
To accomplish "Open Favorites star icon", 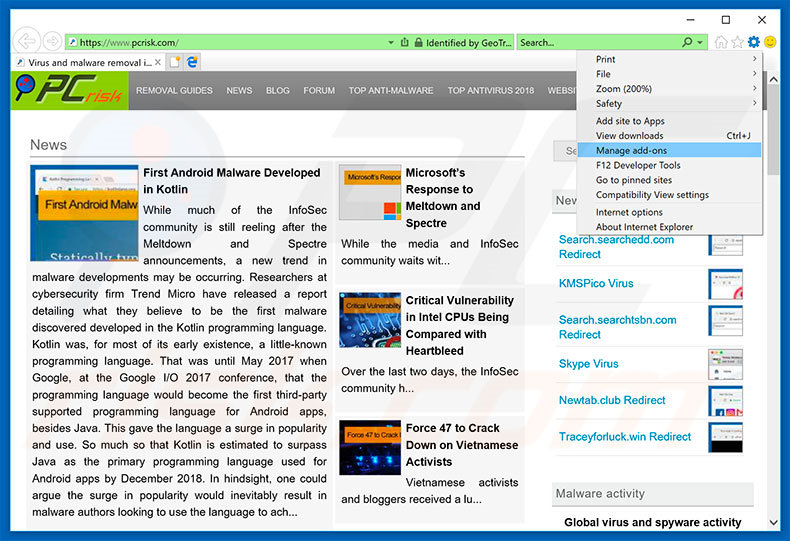I will (737, 42).
